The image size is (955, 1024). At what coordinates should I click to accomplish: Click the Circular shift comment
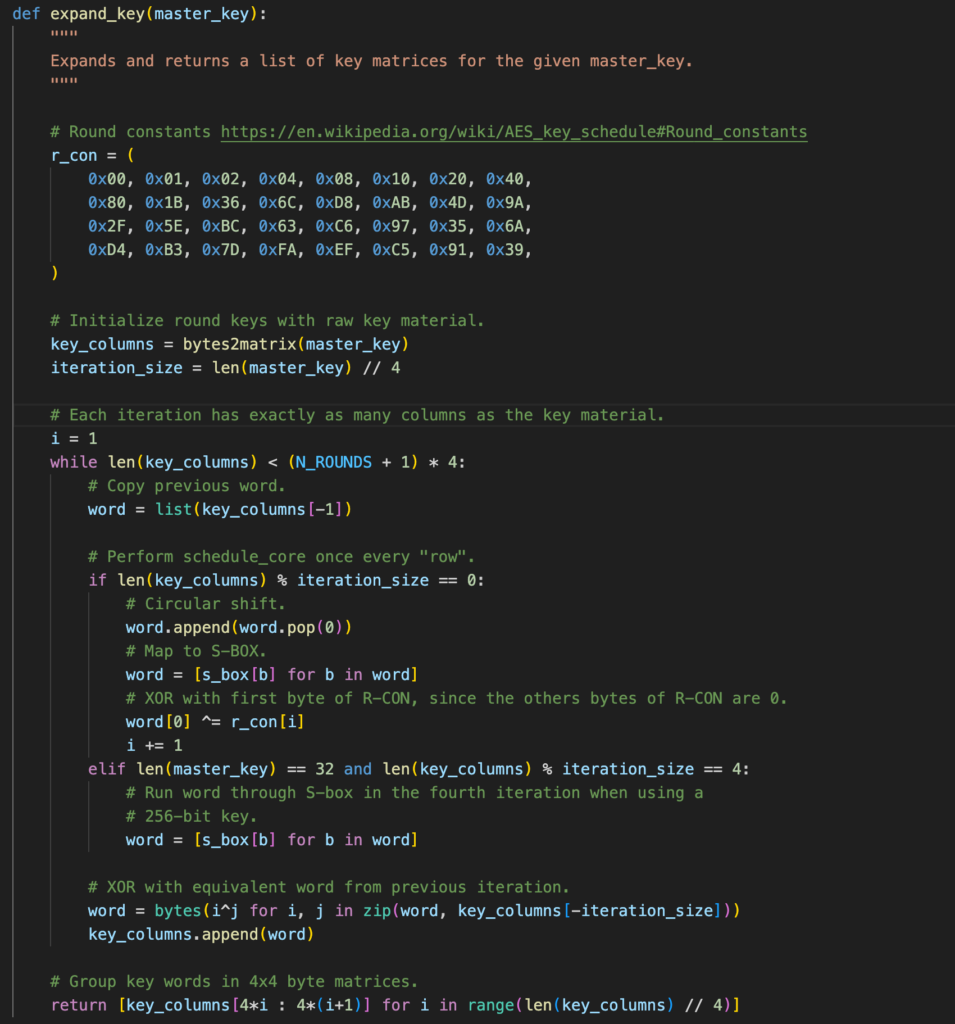point(205,604)
